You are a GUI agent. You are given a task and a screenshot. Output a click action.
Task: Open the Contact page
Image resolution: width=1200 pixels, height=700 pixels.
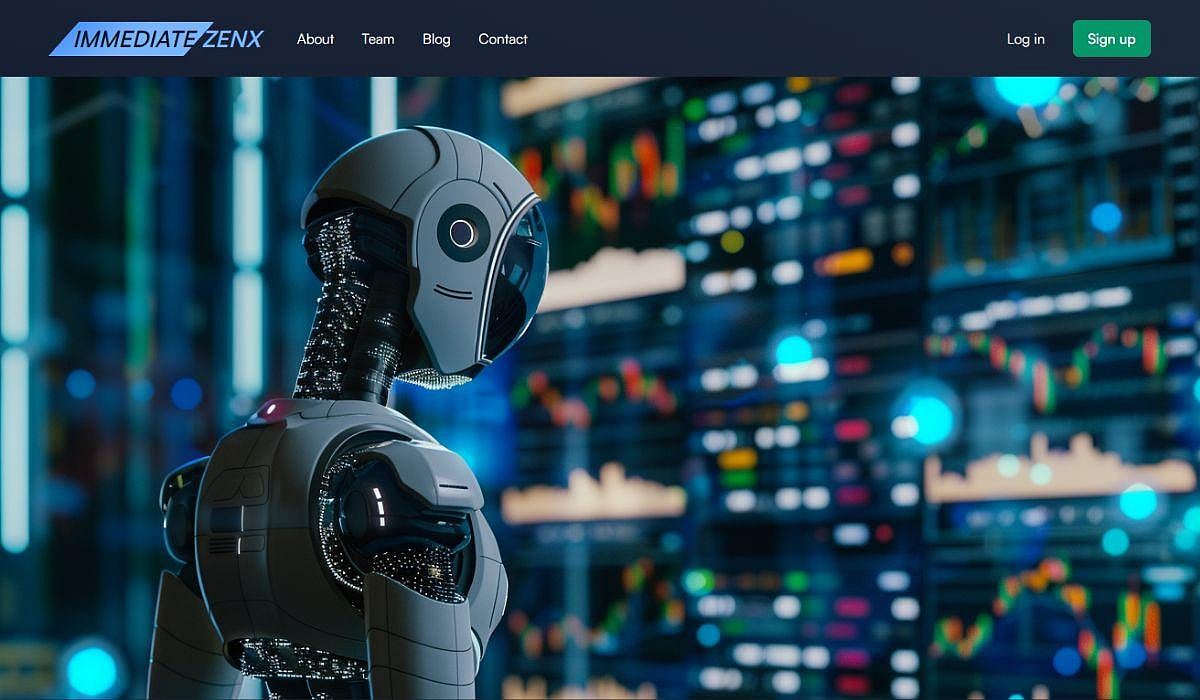(x=502, y=39)
